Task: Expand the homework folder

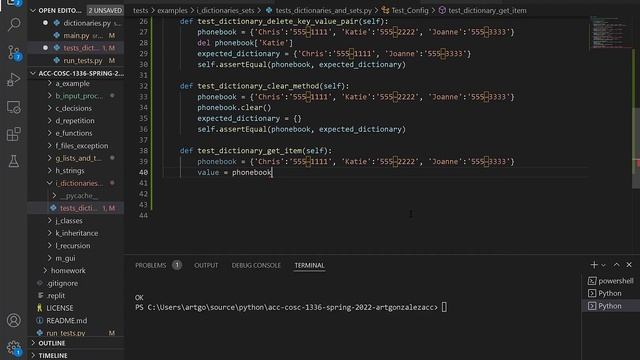Action: click(76, 271)
